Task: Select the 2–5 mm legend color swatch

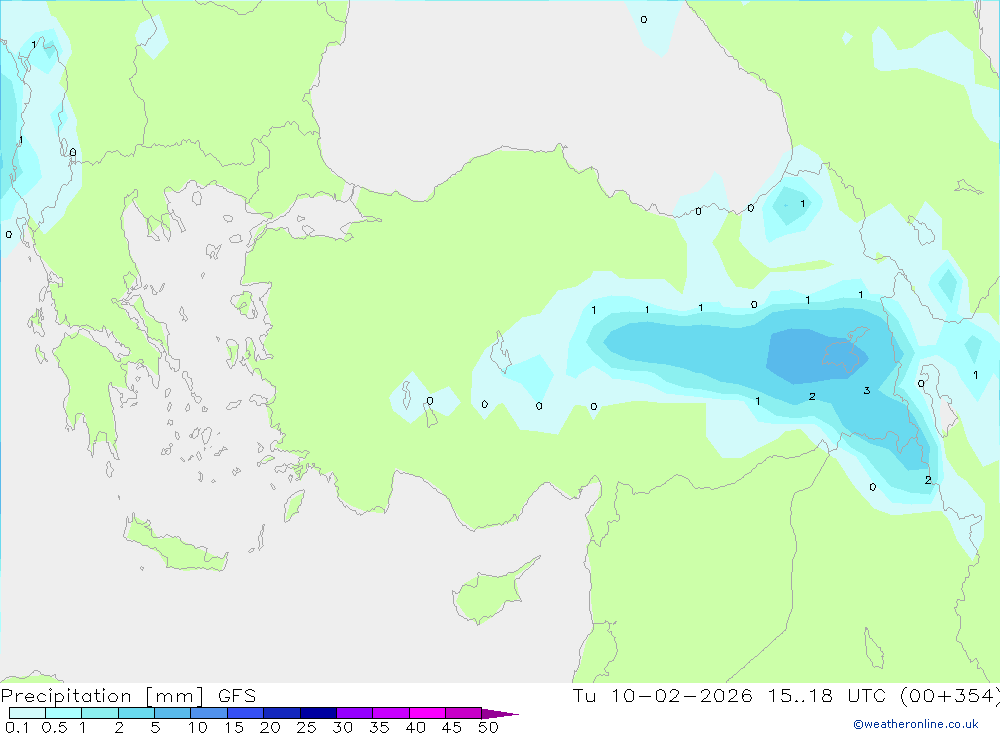Action: [136, 713]
